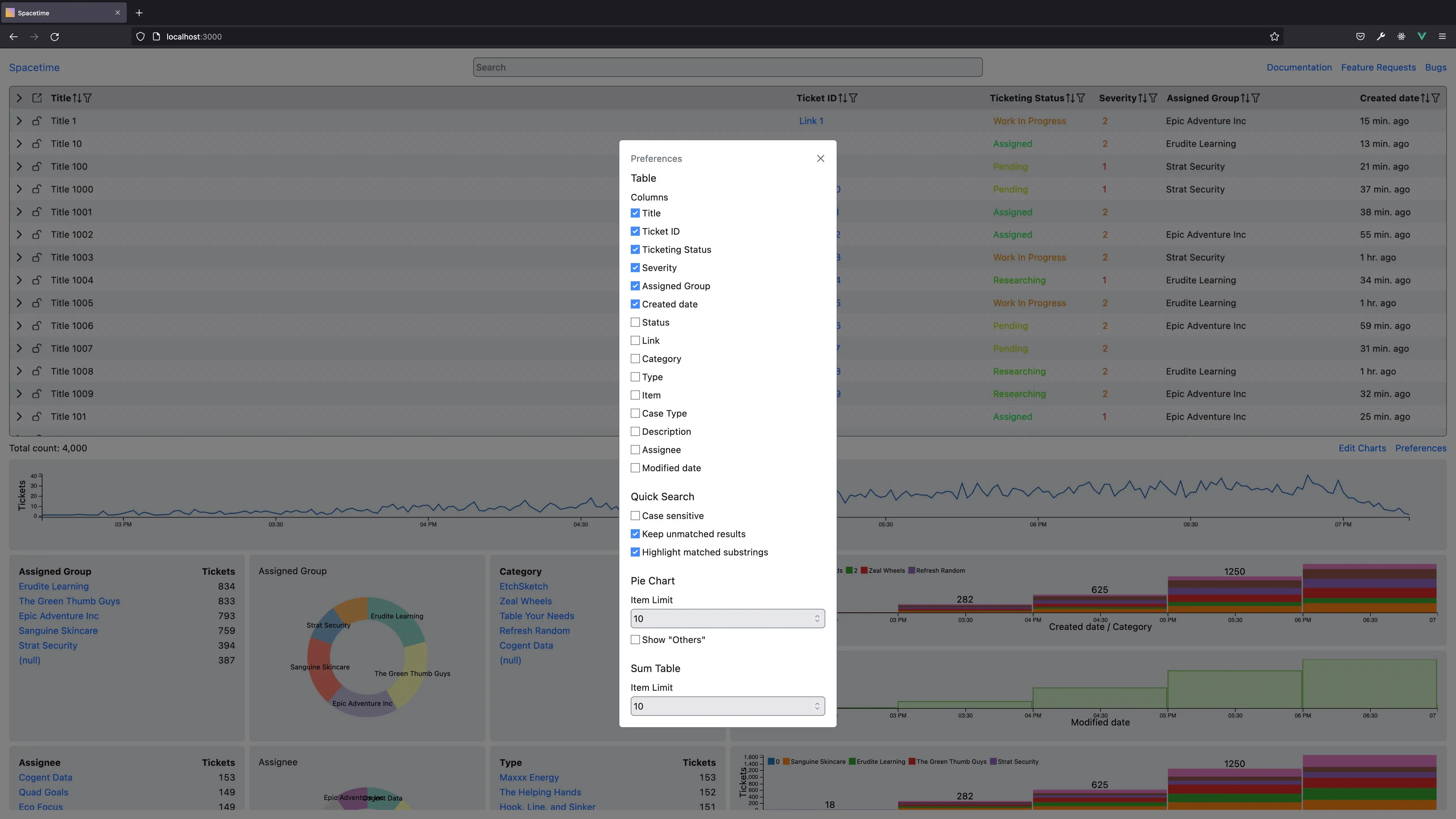Image resolution: width=1456 pixels, height=819 pixels.
Task: Bookmark this page with the star icon
Action: pos(1274,37)
